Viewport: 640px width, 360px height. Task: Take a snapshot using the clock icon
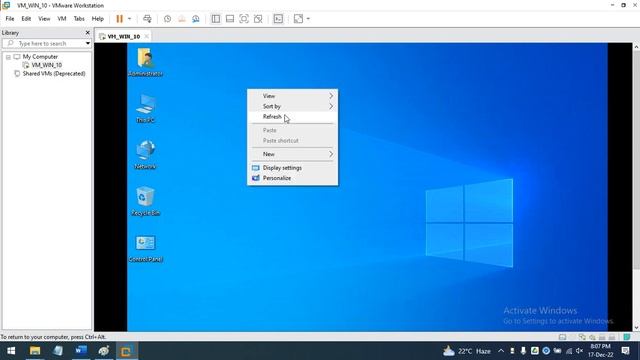pyautogui.click(x=167, y=19)
